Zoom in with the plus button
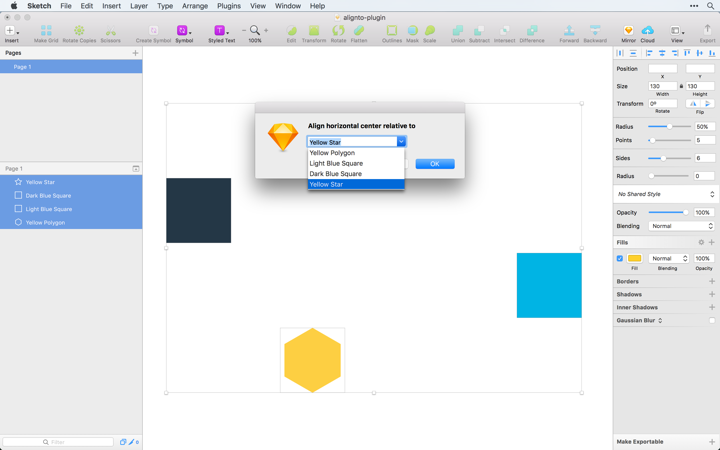The width and height of the screenshot is (720, 450). pos(266,31)
